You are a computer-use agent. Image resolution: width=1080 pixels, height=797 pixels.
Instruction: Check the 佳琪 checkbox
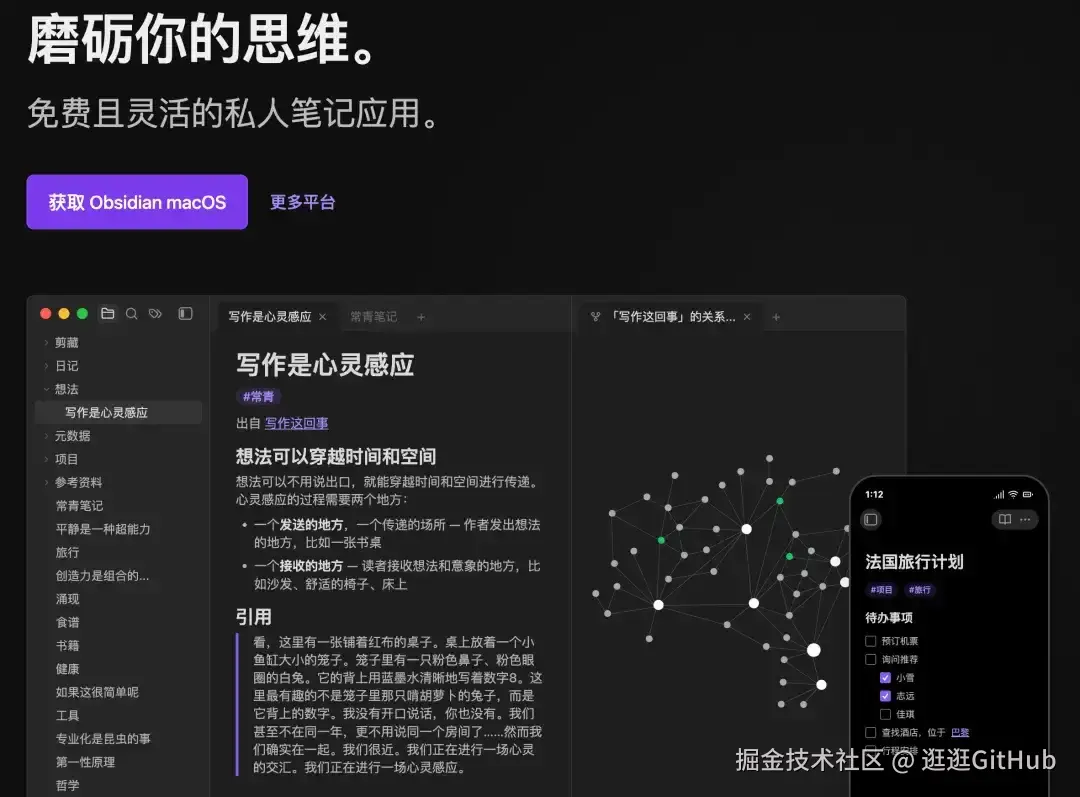[886, 714]
